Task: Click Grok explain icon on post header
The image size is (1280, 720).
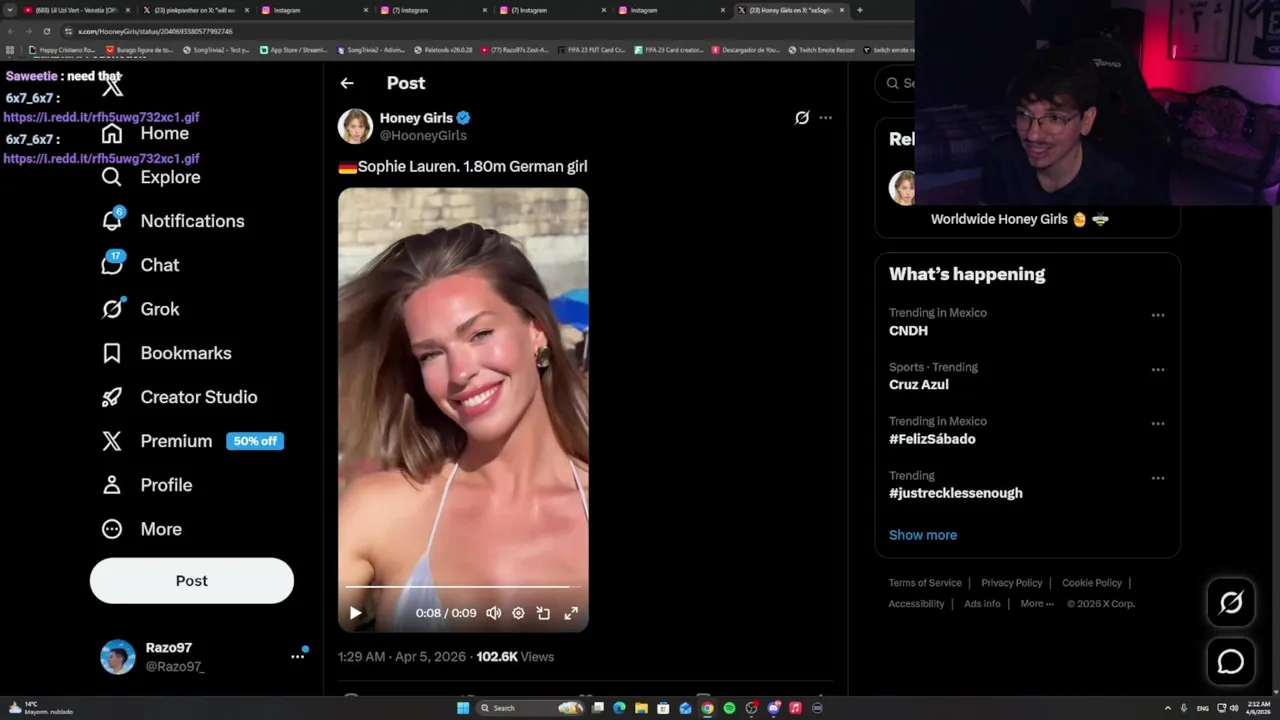Action: click(x=802, y=118)
